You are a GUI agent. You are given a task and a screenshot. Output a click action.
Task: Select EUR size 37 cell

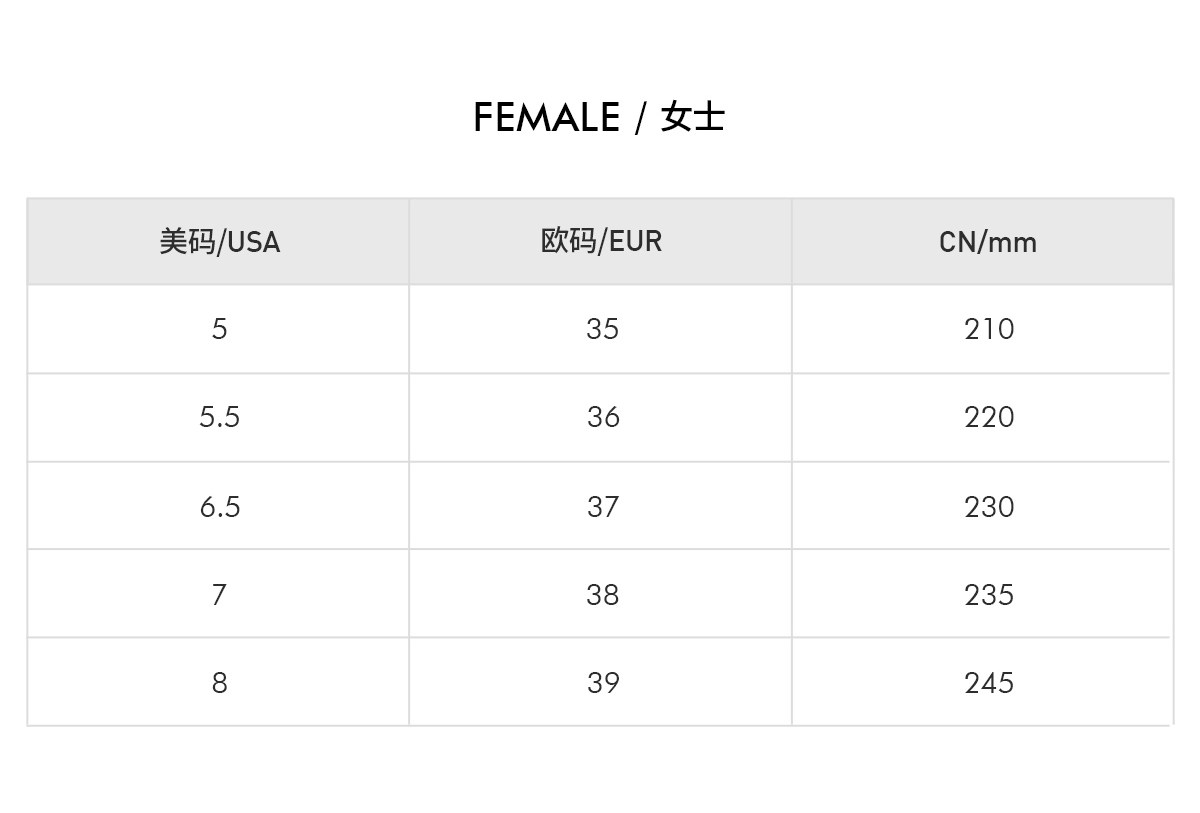(602, 506)
